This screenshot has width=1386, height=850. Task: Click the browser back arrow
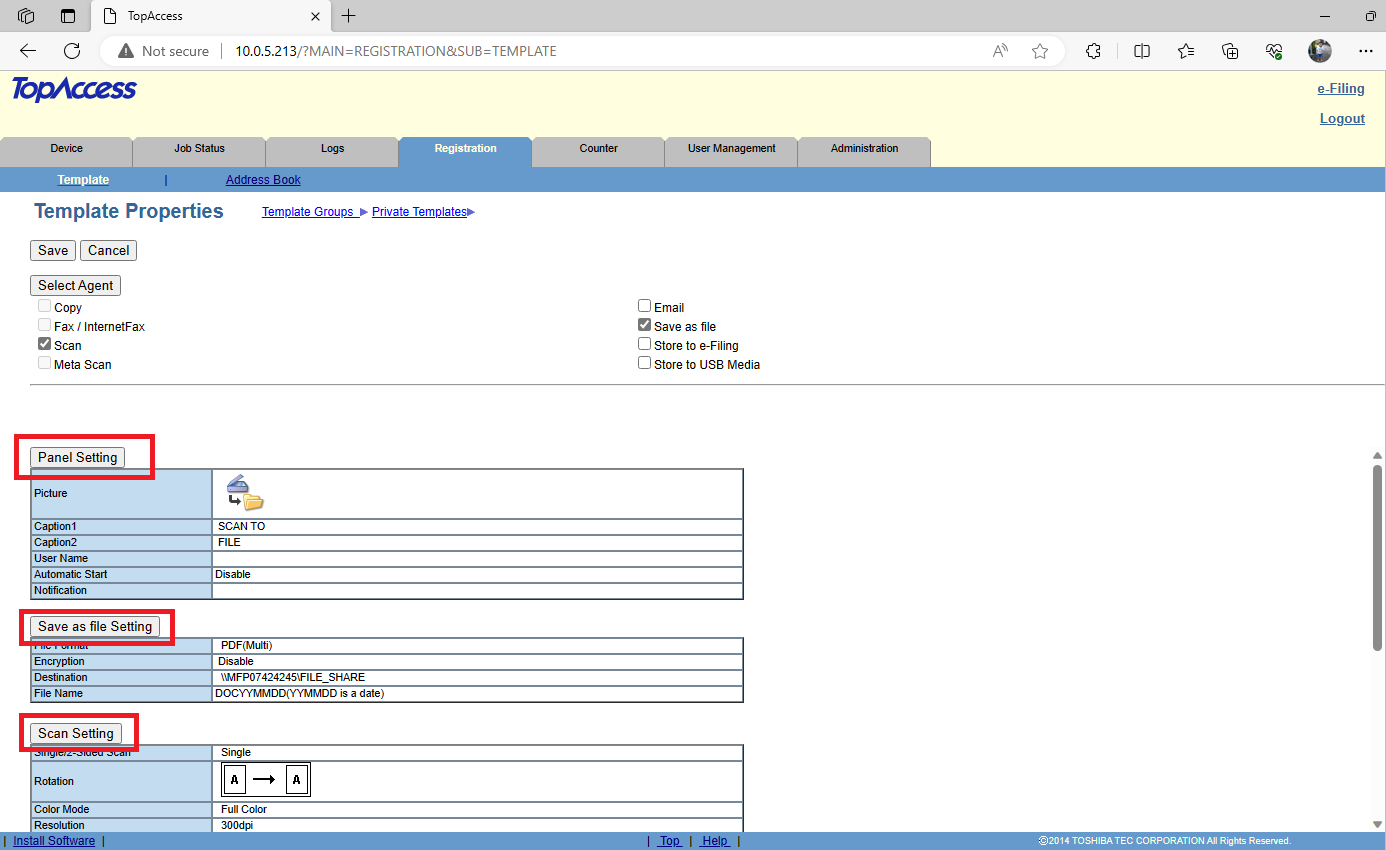[x=28, y=51]
